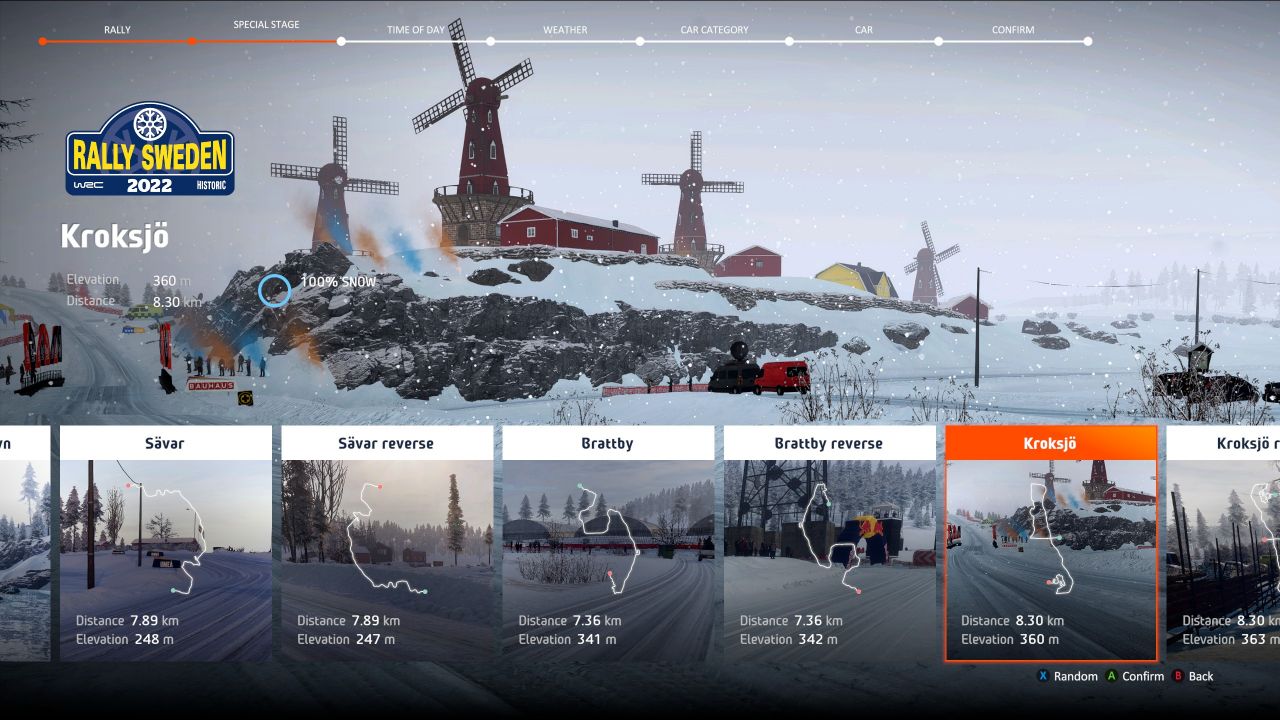Click the Random text label
The height and width of the screenshot is (720, 1280).
(x=1075, y=677)
